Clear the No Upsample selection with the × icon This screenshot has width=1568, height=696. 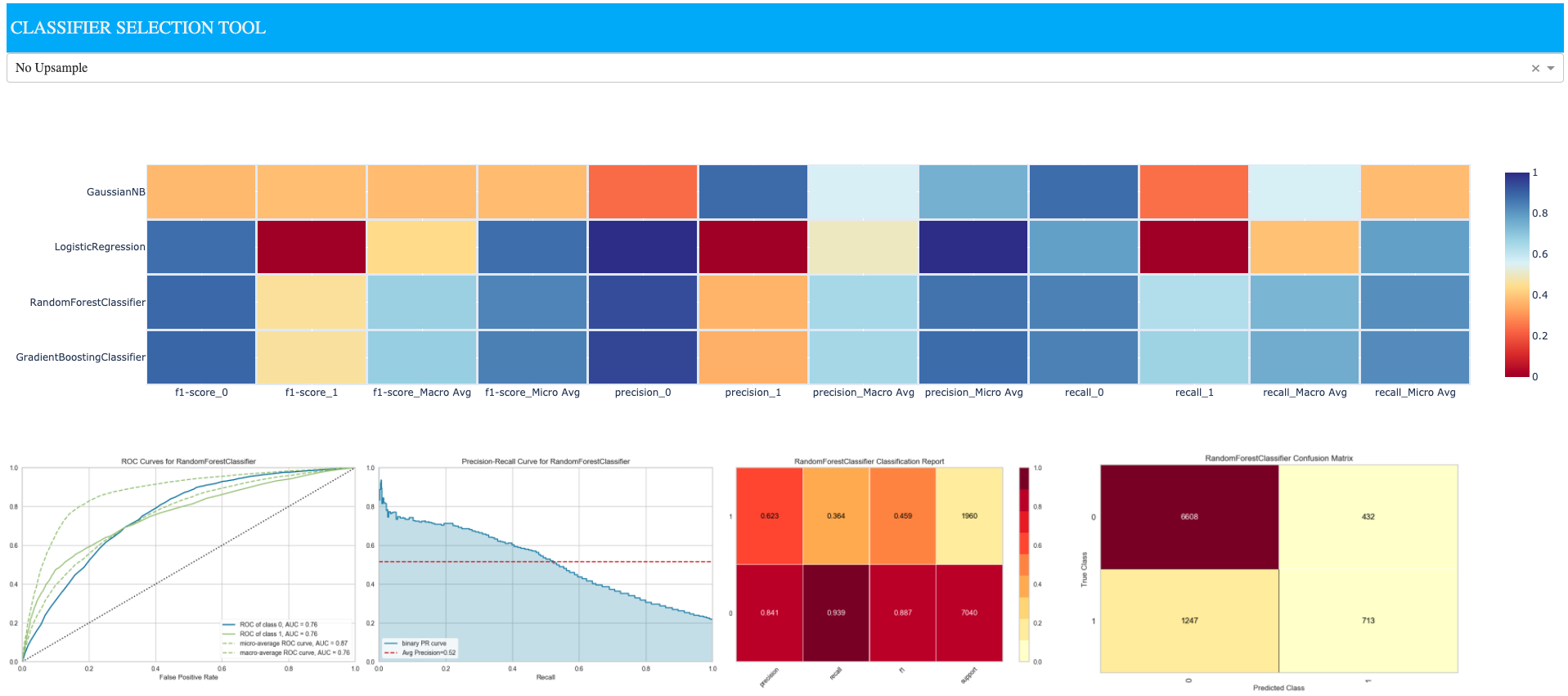click(1535, 69)
